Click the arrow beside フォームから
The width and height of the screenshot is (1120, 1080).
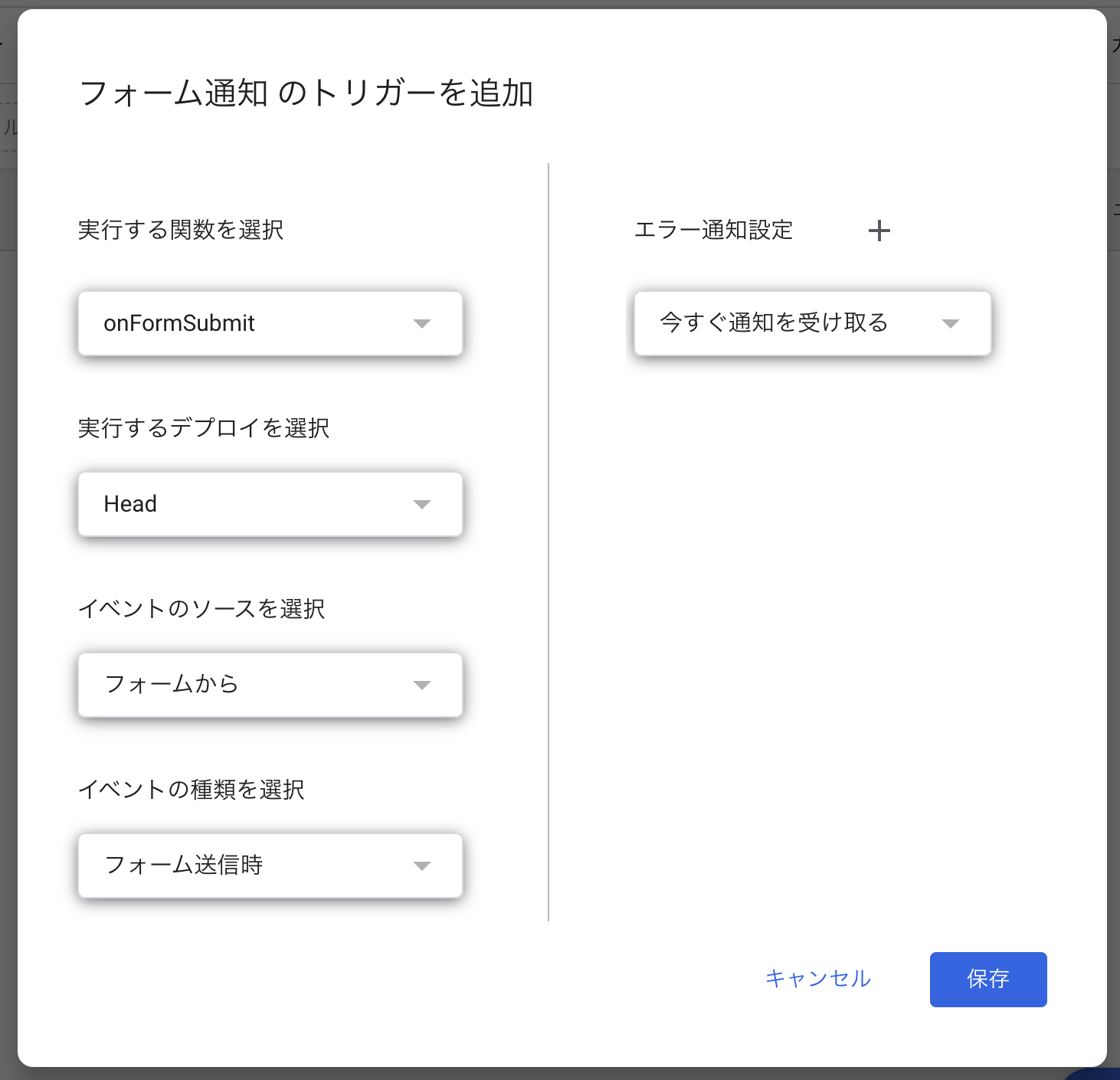coord(422,685)
